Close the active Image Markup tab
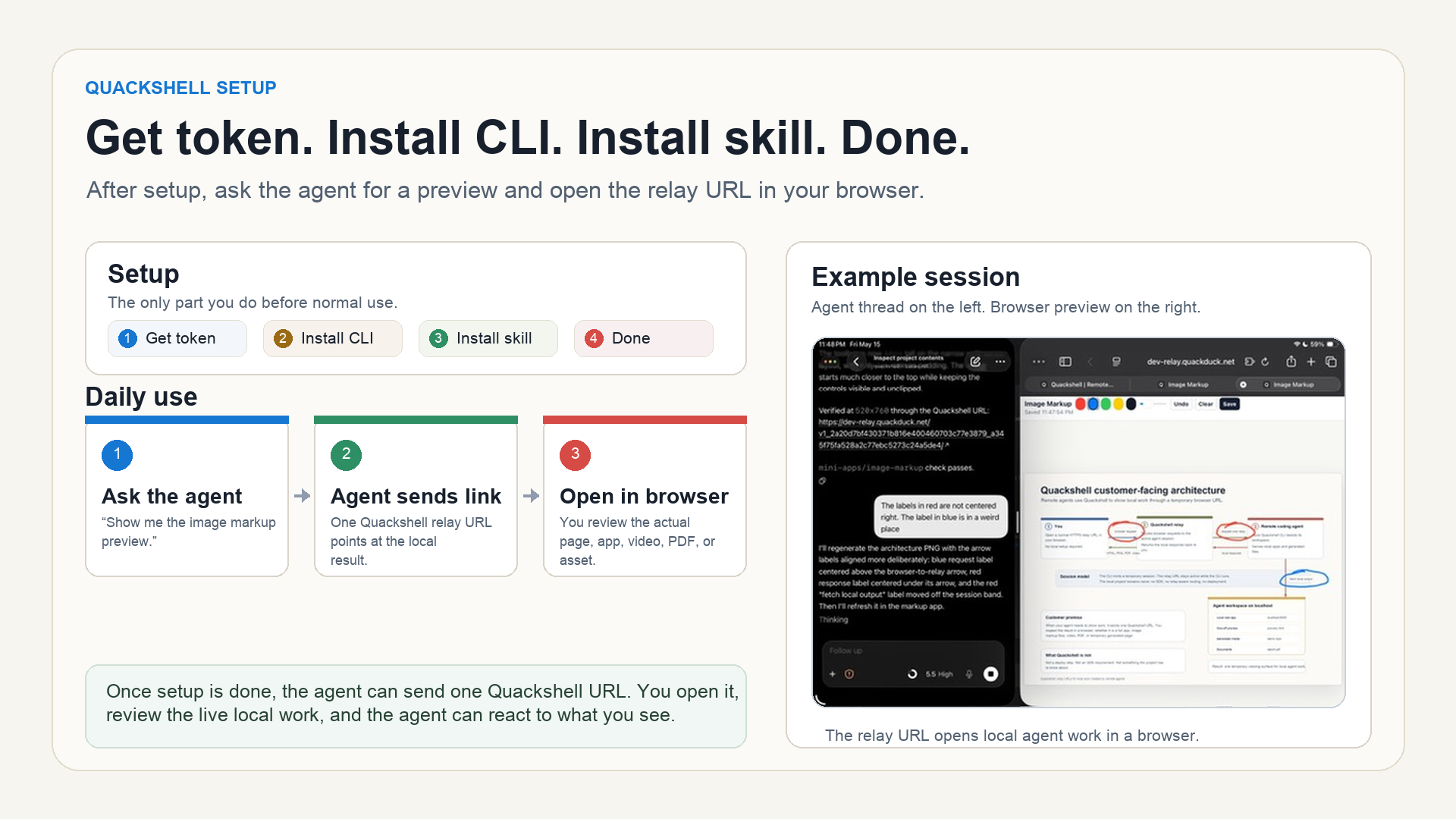1456x819 pixels. tap(1243, 384)
